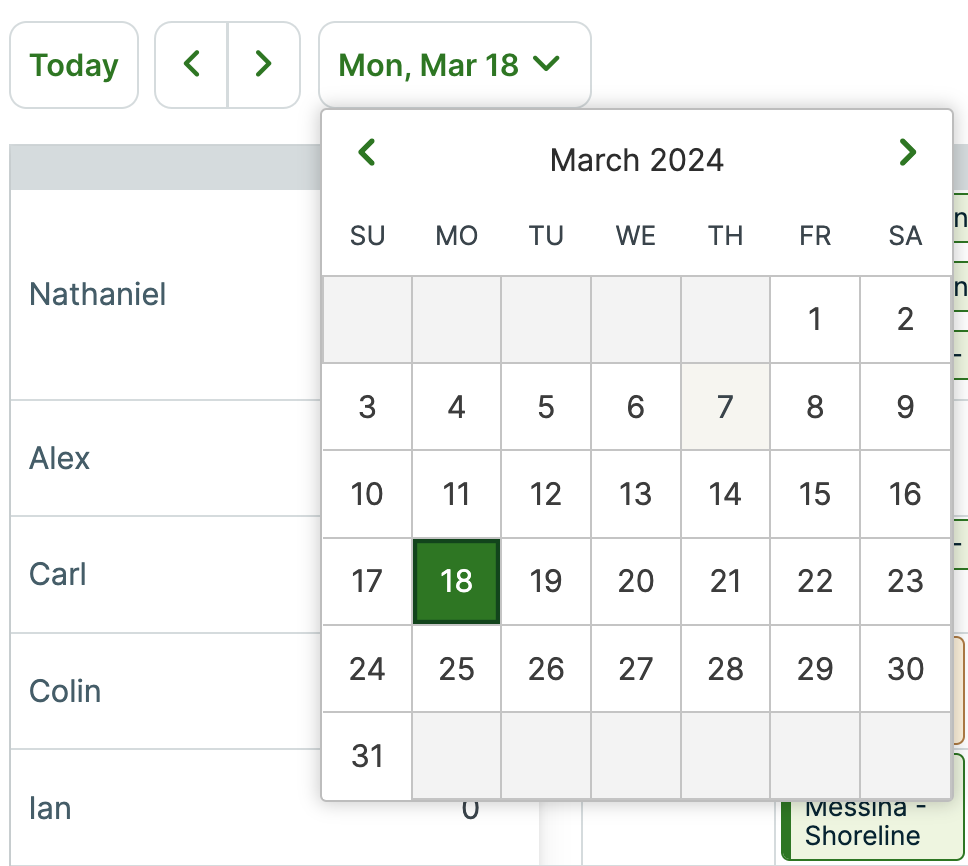Click the SU weekday column header
The image size is (968, 866).
(x=367, y=236)
